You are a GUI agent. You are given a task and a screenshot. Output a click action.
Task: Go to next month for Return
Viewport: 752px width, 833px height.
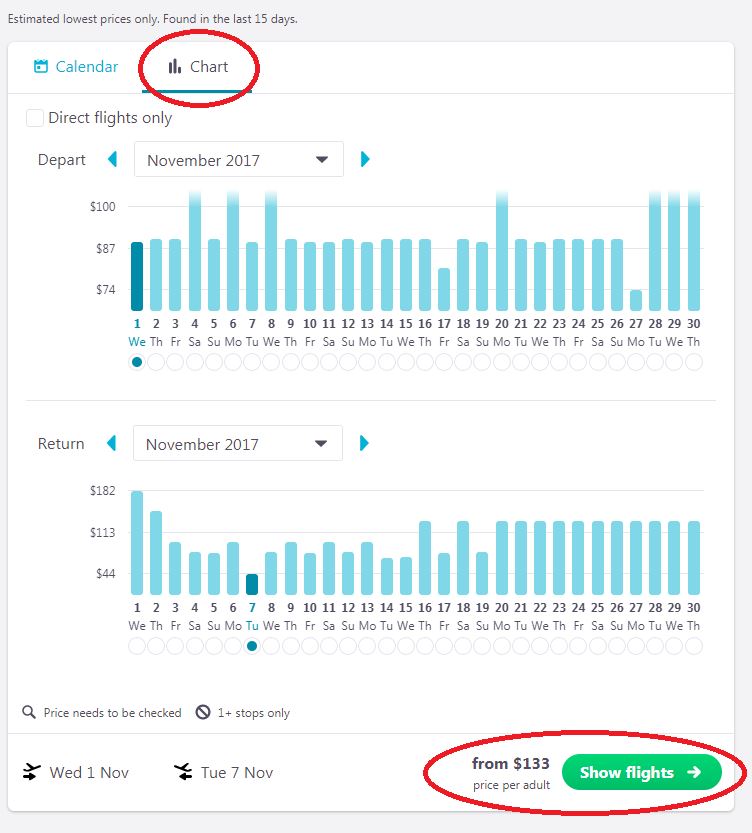(365, 443)
